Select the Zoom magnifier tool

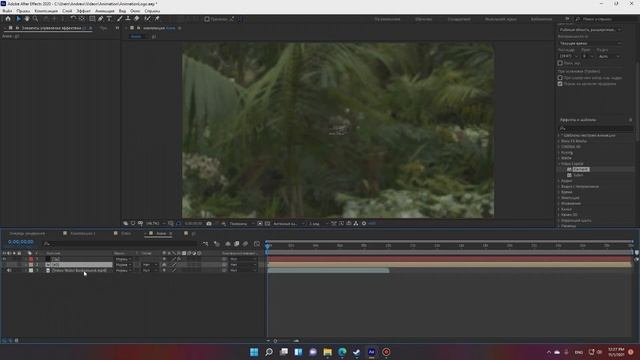point(36,19)
